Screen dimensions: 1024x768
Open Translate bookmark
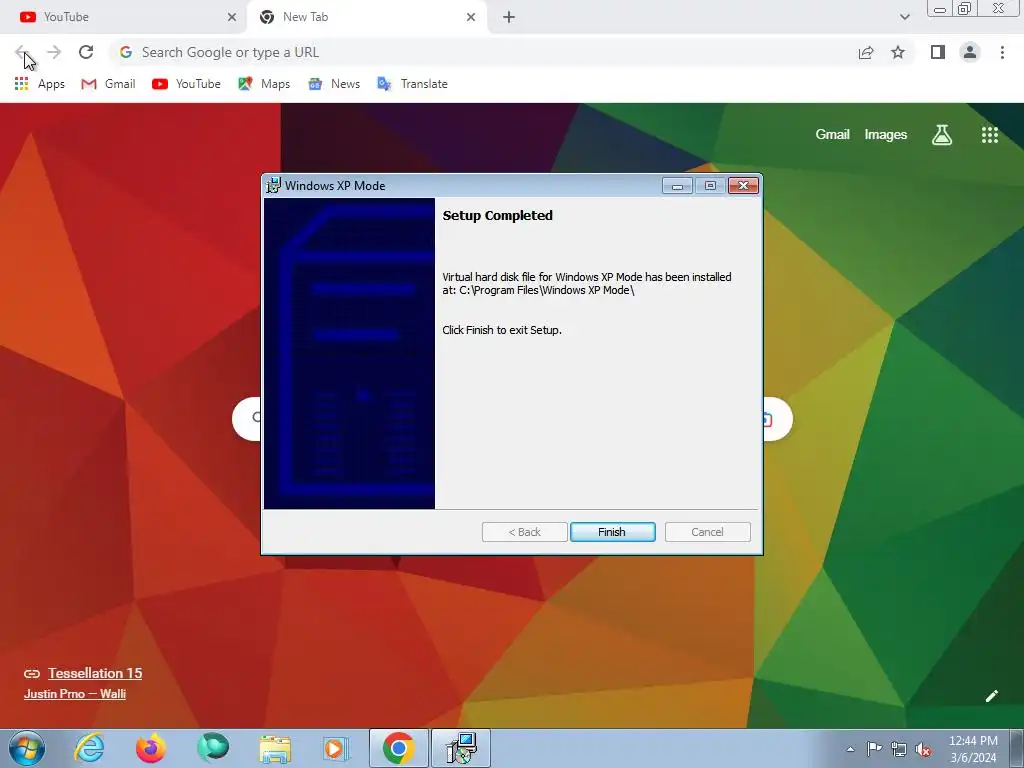click(x=413, y=84)
